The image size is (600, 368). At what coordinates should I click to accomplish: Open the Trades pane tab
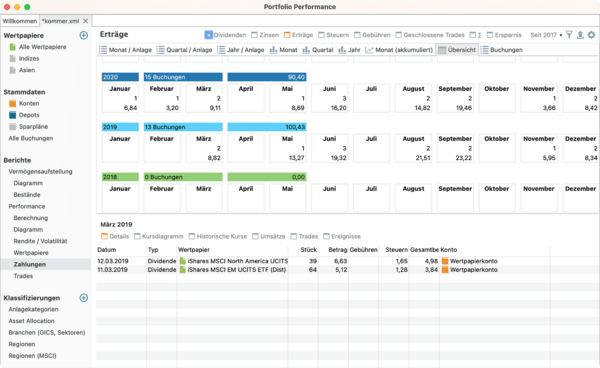point(304,236)
